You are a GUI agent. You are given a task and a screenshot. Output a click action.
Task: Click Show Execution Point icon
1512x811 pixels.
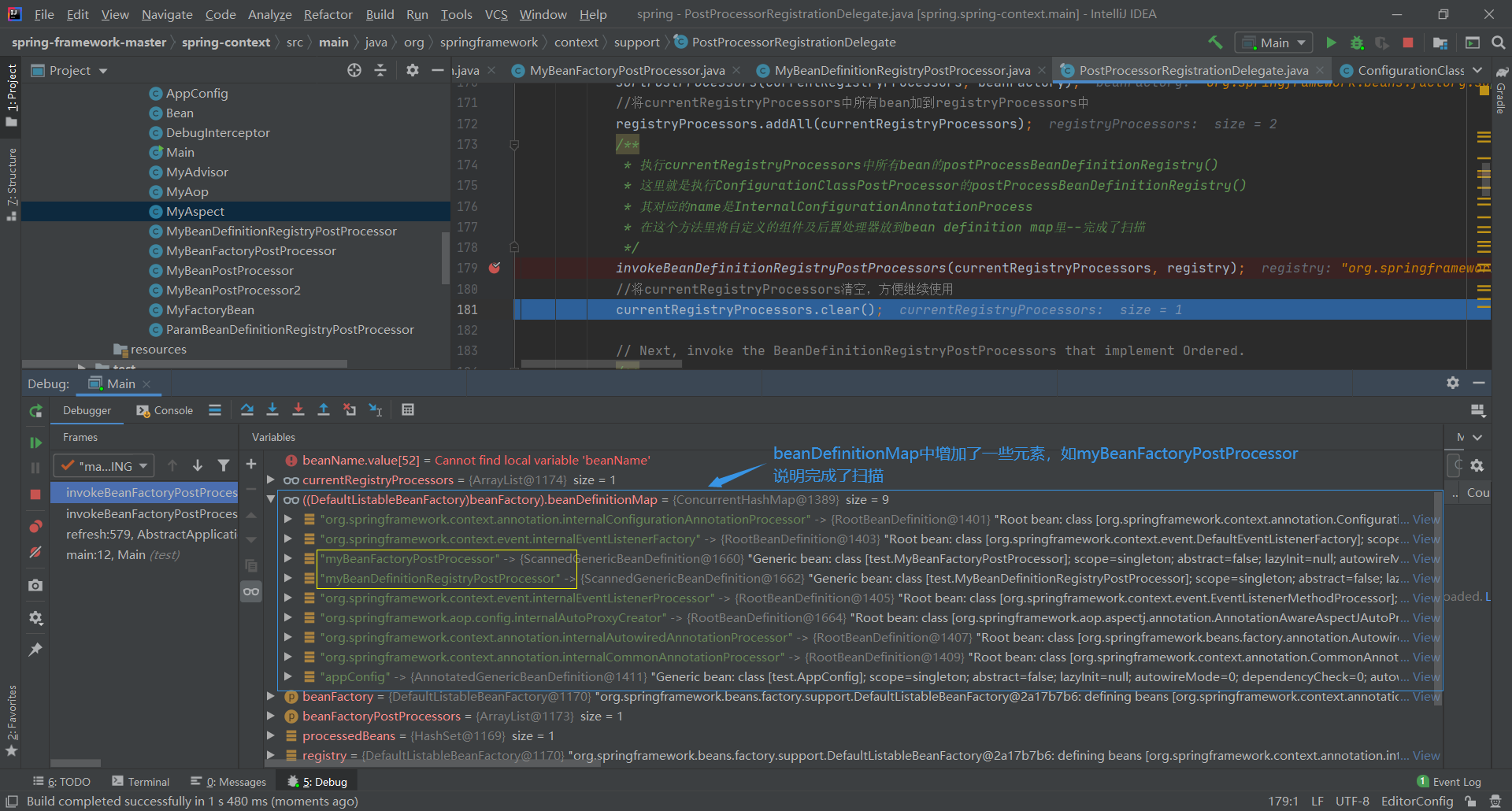(215, 409)
